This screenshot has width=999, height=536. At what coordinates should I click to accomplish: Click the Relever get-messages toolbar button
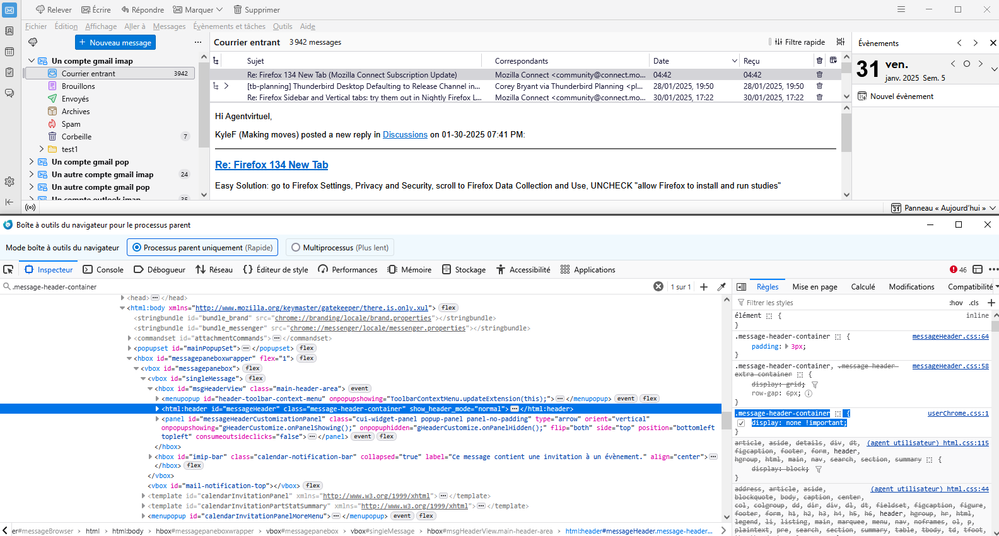point(54,10)
